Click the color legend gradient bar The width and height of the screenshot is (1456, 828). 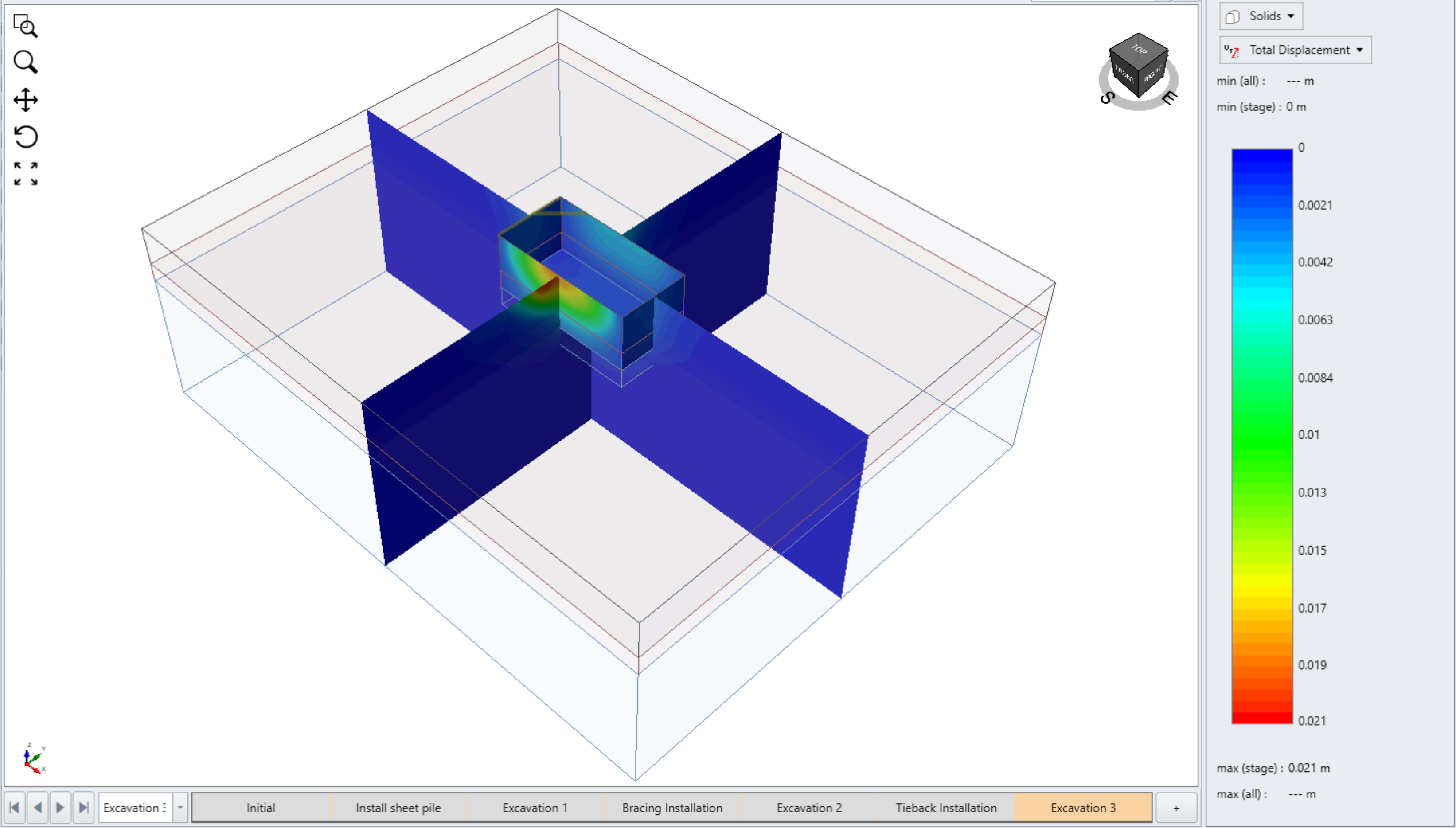pyautogui.click(x=1262, y=436)
